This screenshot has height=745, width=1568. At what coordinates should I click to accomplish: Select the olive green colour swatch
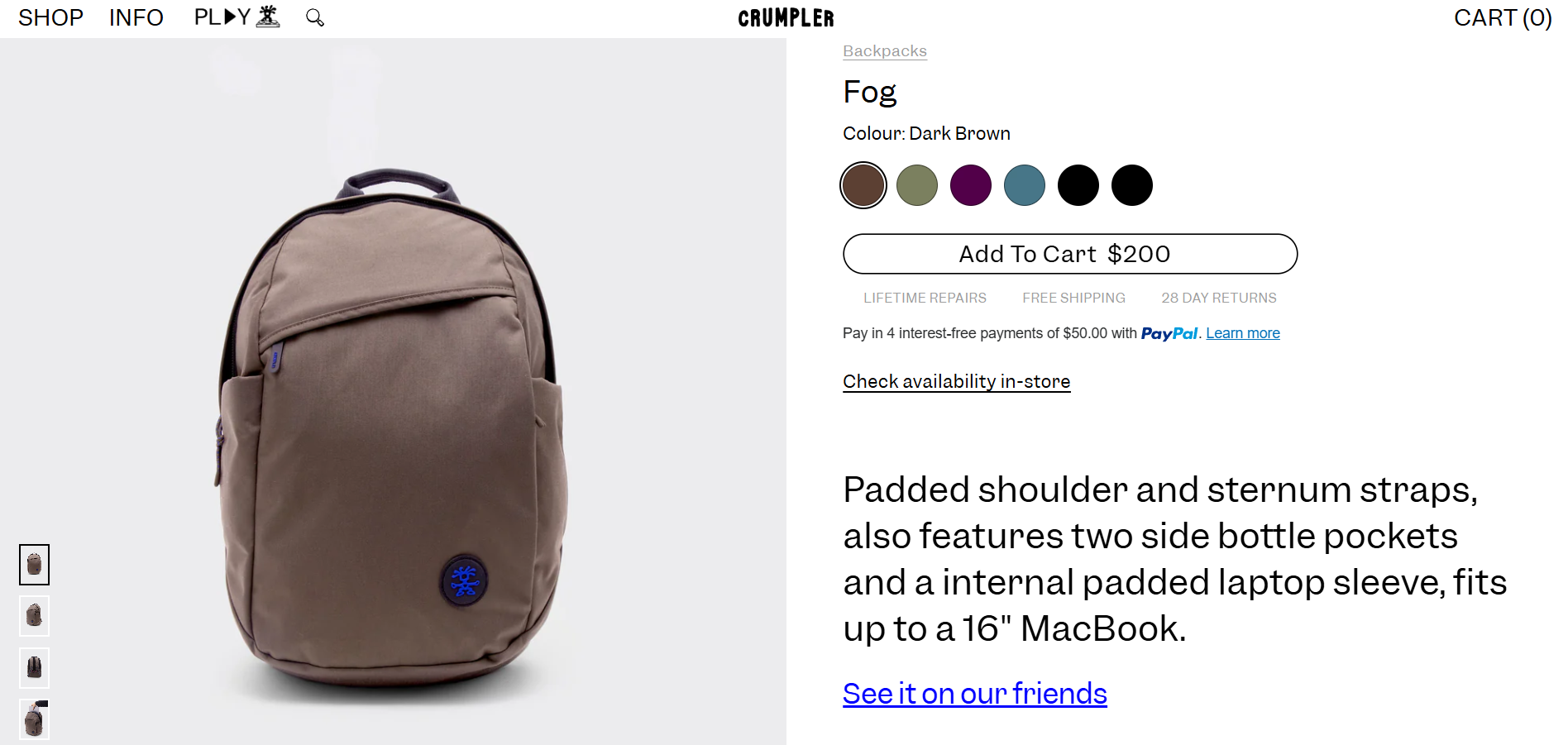917,185
